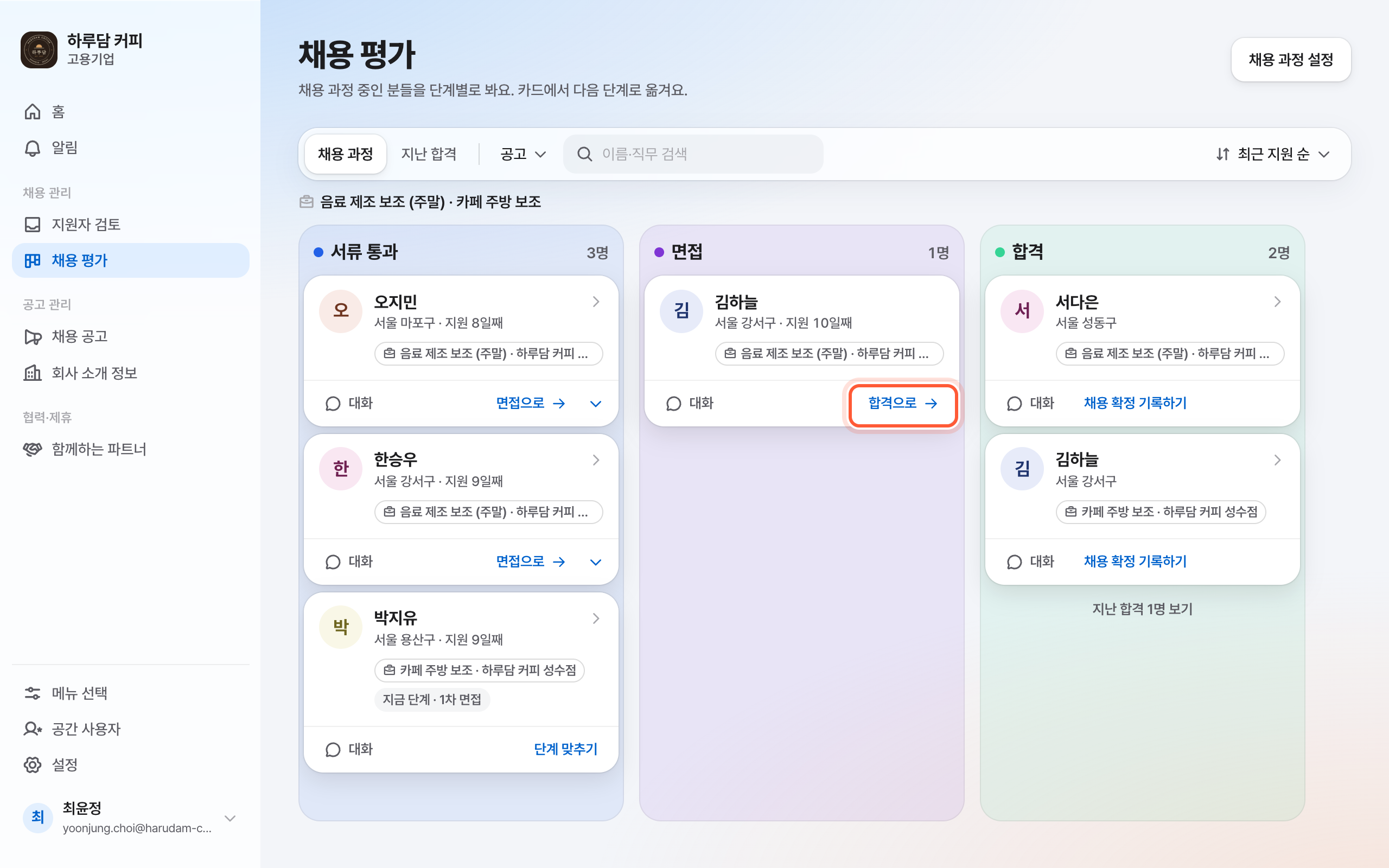Click the 한승우 avatar circle
This screenshot has height=868, width=1389.
(341, 469)
